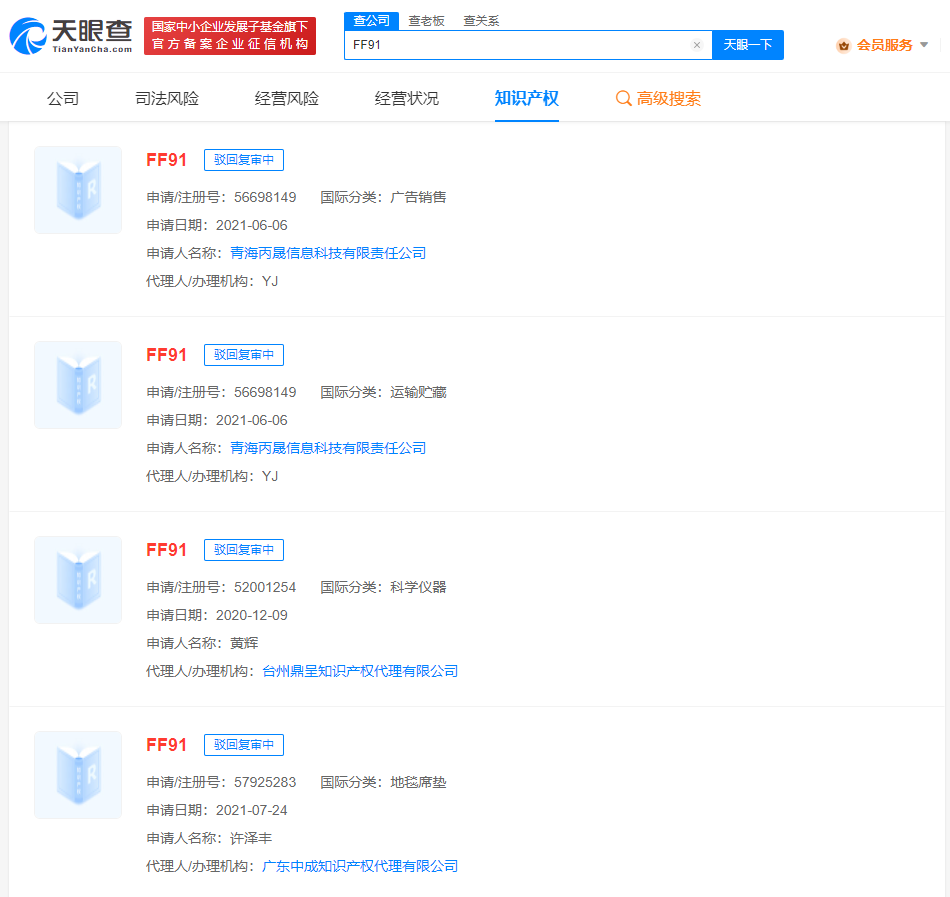950x897 pixels.
Task: Open the 运输贮藏 FF91 trademark image
Action: [x=78, y=385]
